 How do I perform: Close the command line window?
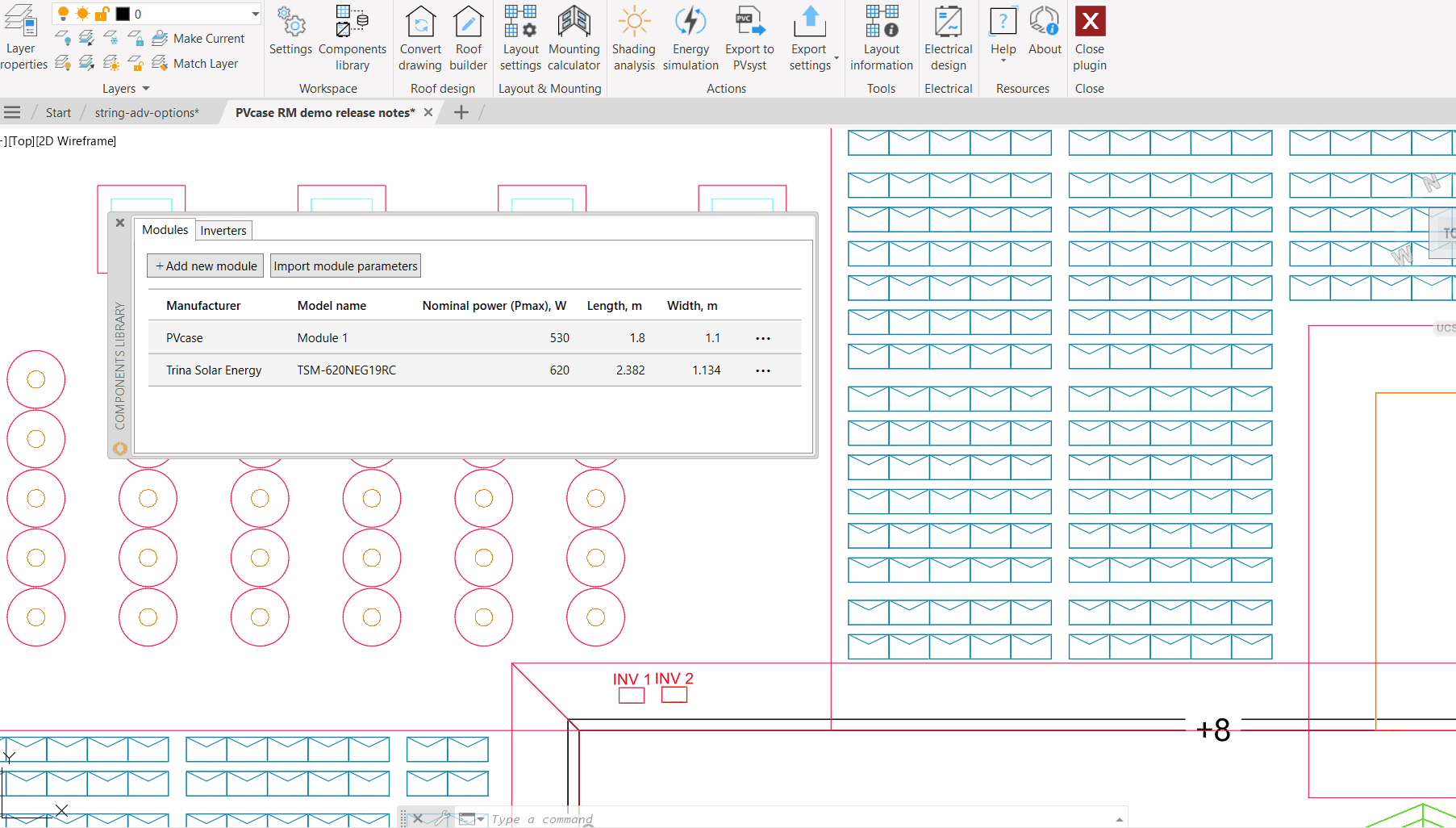click(418, 818)
